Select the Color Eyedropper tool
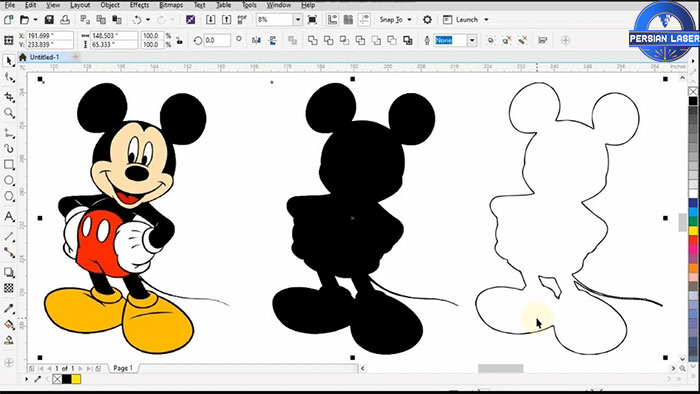Image resolution: width=700 pixels, height=394 pixels. 9,308
